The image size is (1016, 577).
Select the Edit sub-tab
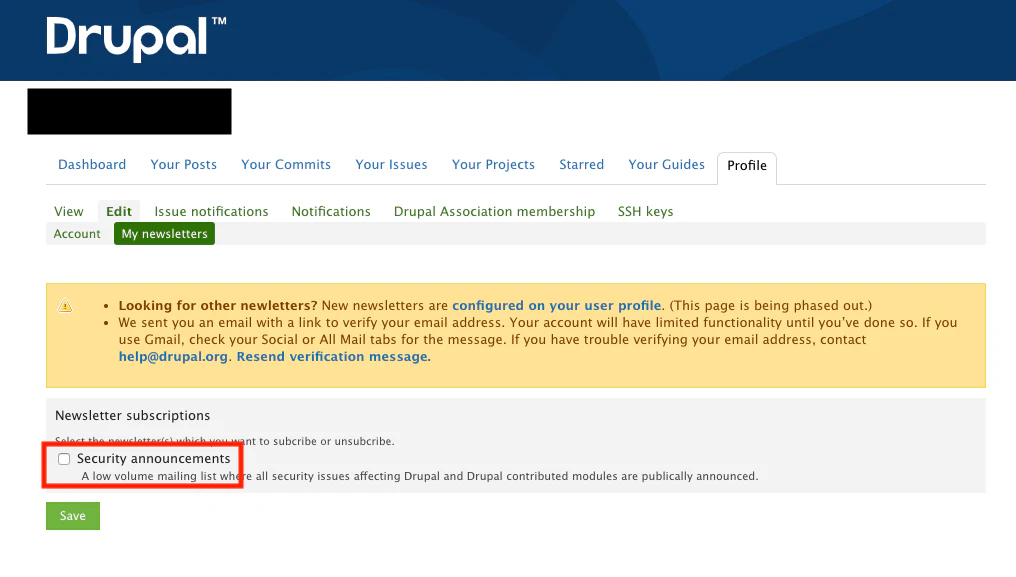119,211
